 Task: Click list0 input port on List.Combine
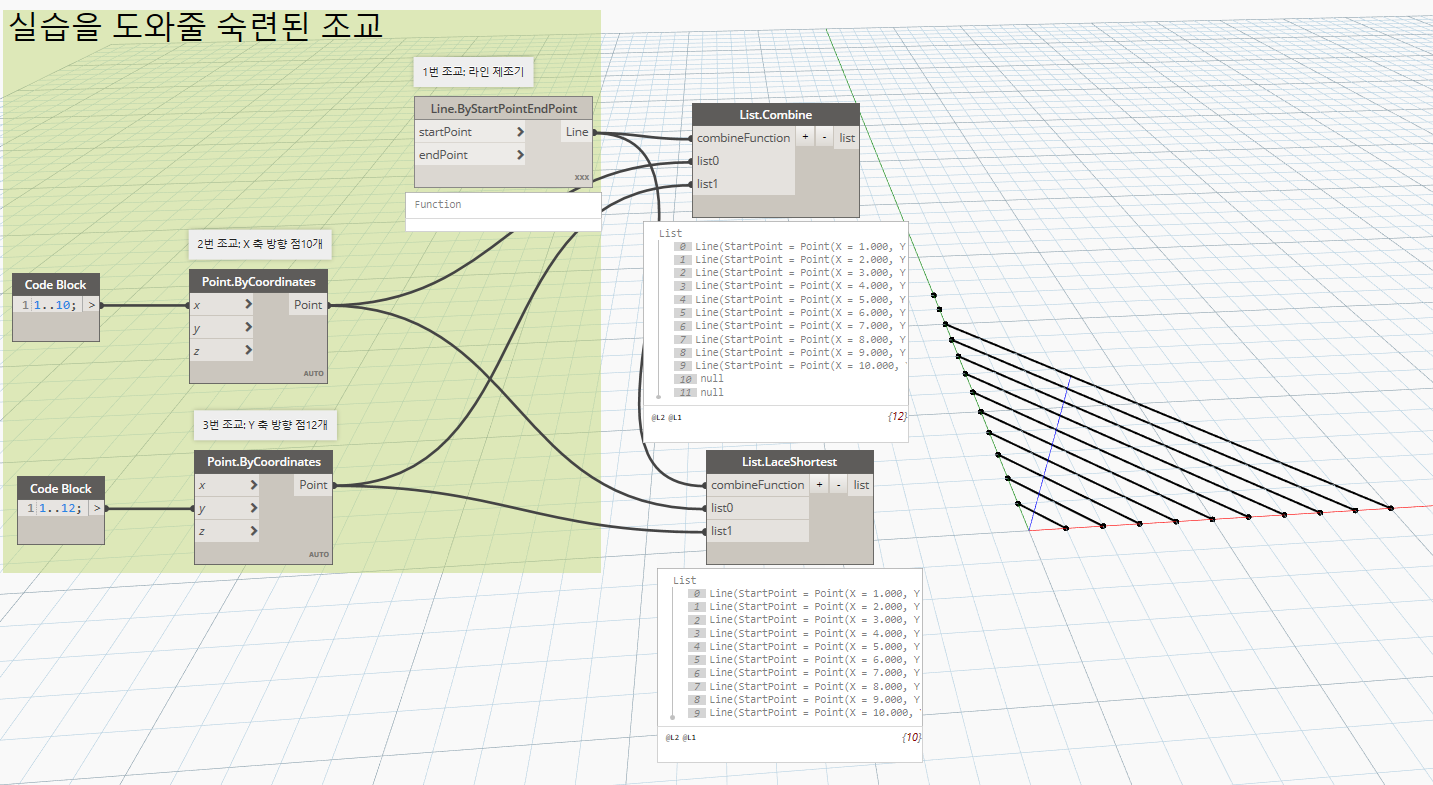click(x=743, y=161)
